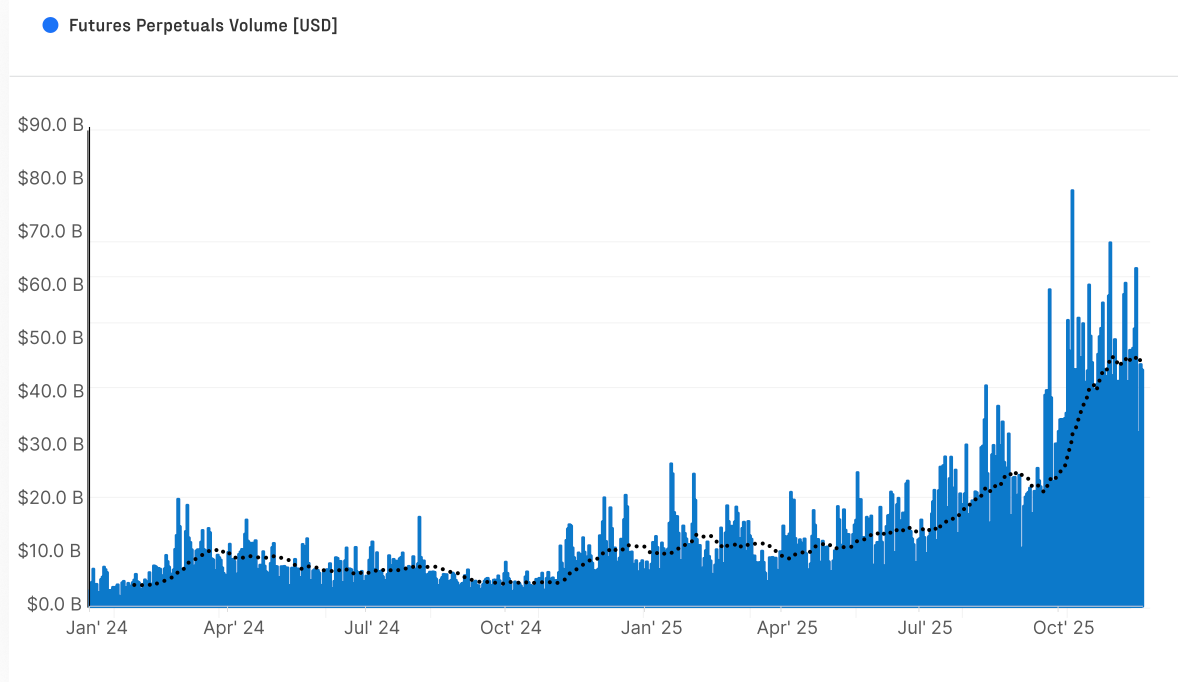Select the $50.0 B y-axis label
This screenshot has height=682, width=1178.
point(50,338)
